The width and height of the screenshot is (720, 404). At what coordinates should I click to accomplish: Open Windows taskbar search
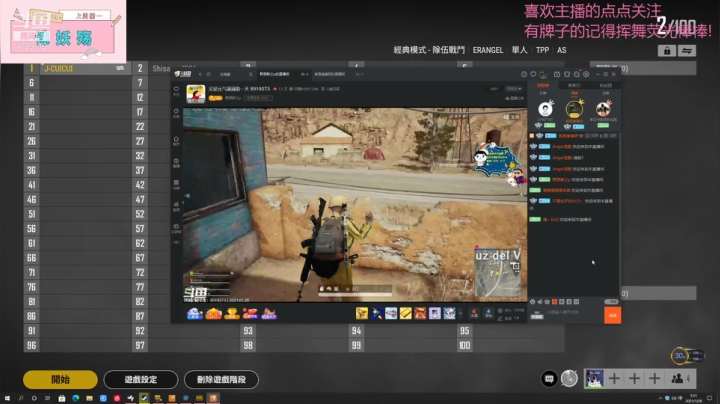click(21, 398)
